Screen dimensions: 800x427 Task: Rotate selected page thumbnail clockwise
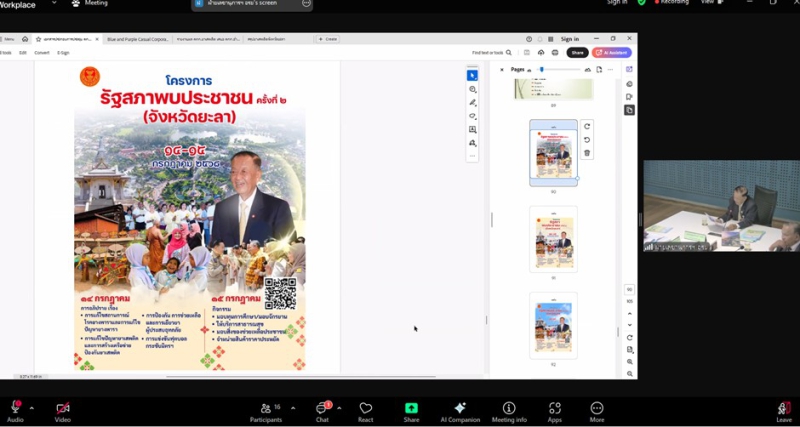pyautogui.click(x=587, y=126)
